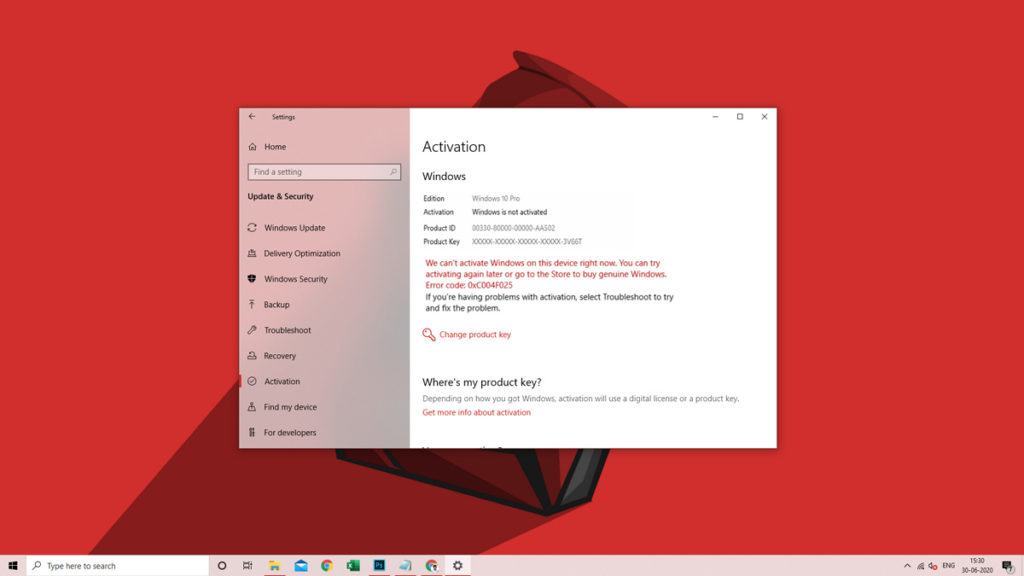Open Get more info about activation

point(475,412)
